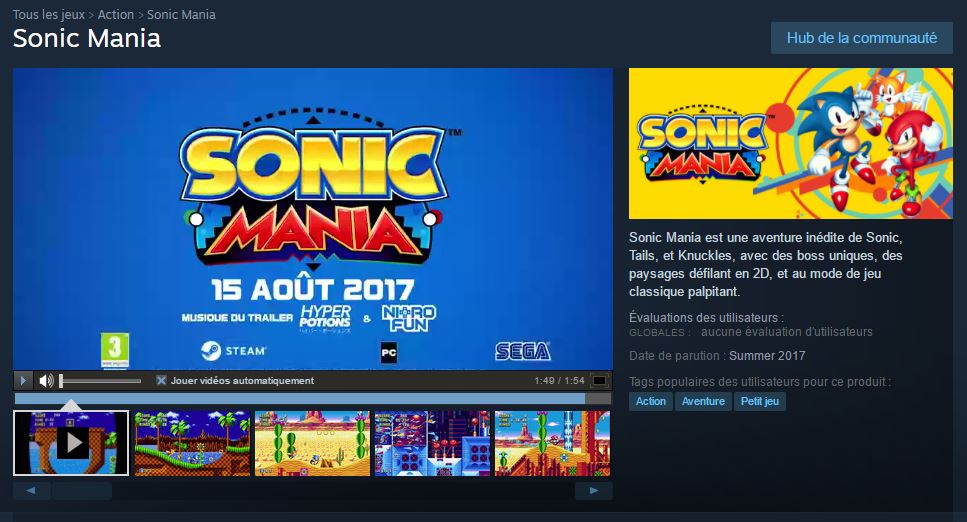Image resolution: width=967 pixels, height=522 pixels.
Task: Select the trailer thumbnail with play icon
Action: pyautogui.click(x=71, y=443)
